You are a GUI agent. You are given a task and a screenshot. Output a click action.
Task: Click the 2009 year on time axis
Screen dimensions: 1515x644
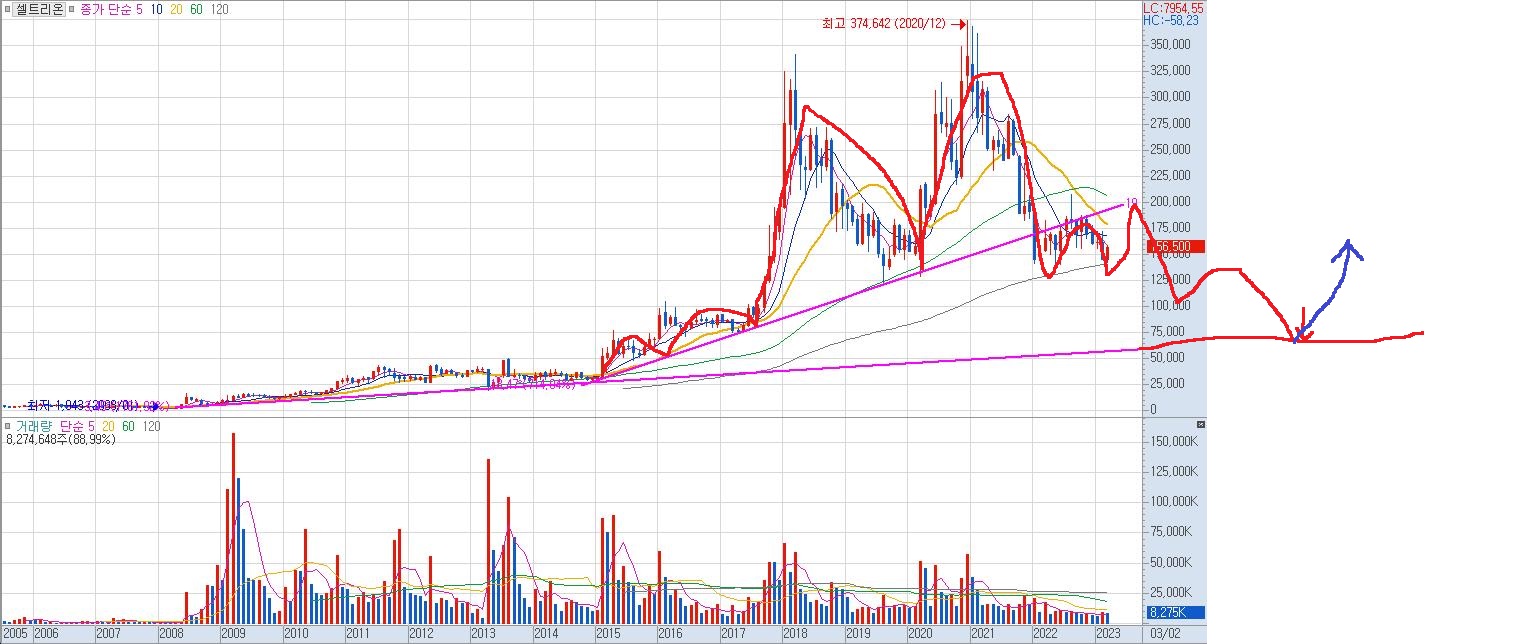[x=233, y=633]
